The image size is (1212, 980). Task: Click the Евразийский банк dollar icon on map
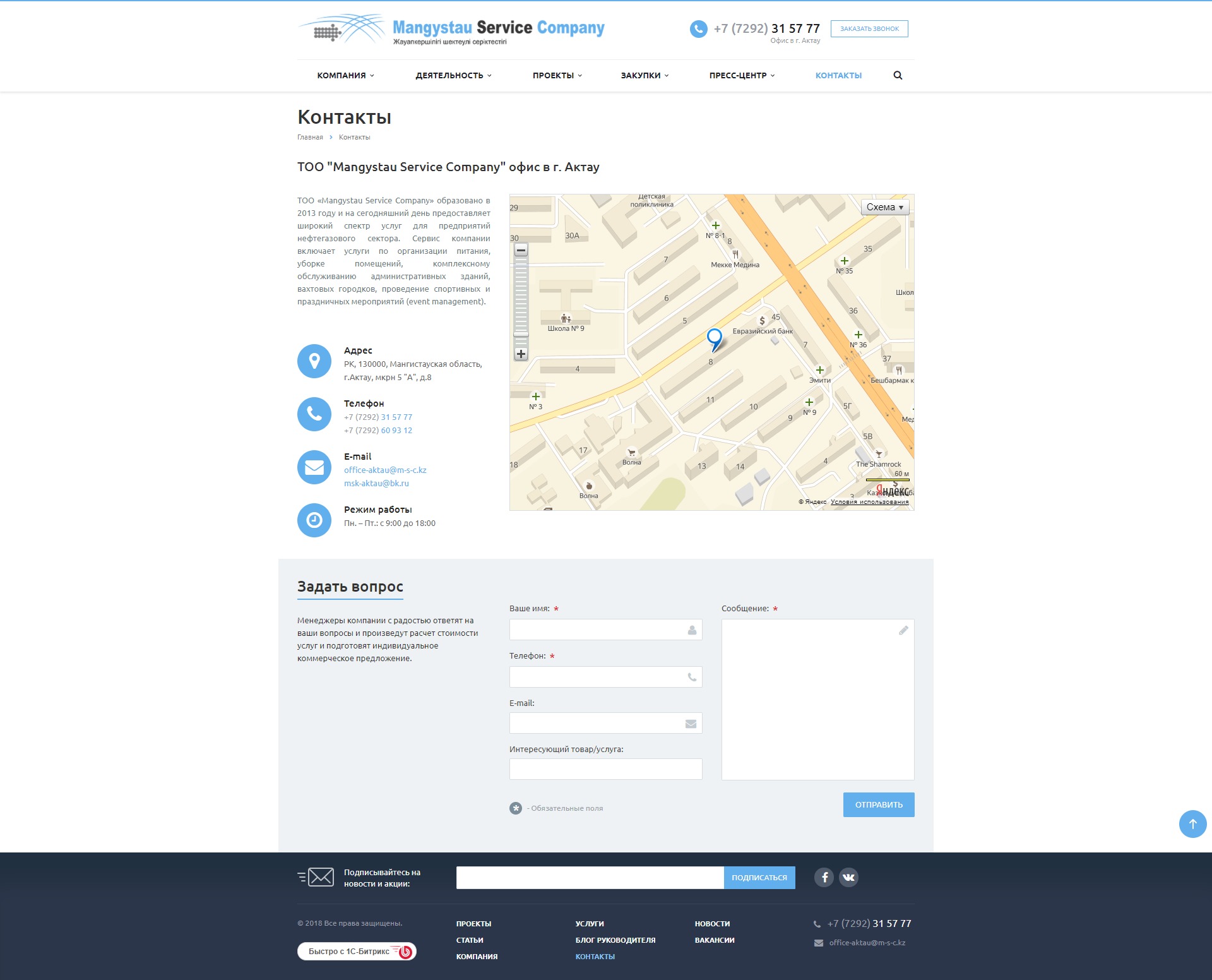pos(762,321)
